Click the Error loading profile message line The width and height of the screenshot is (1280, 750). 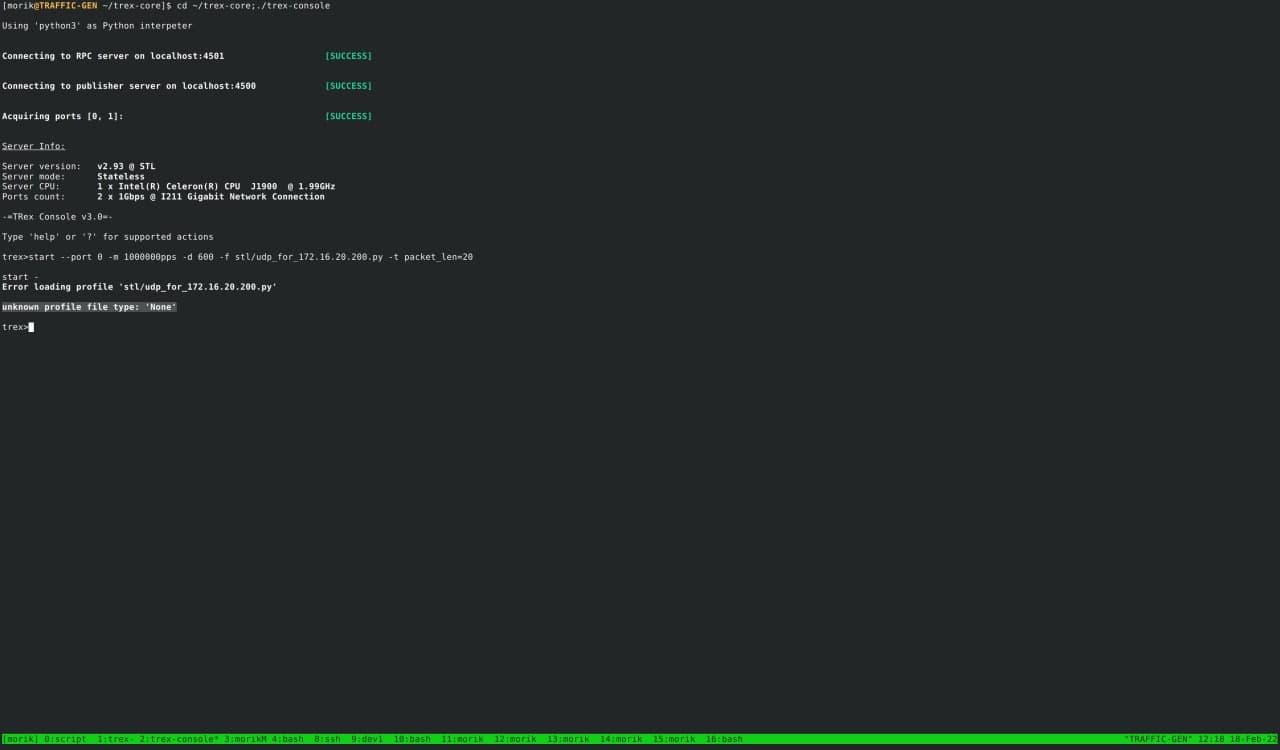tap(139, 287)
